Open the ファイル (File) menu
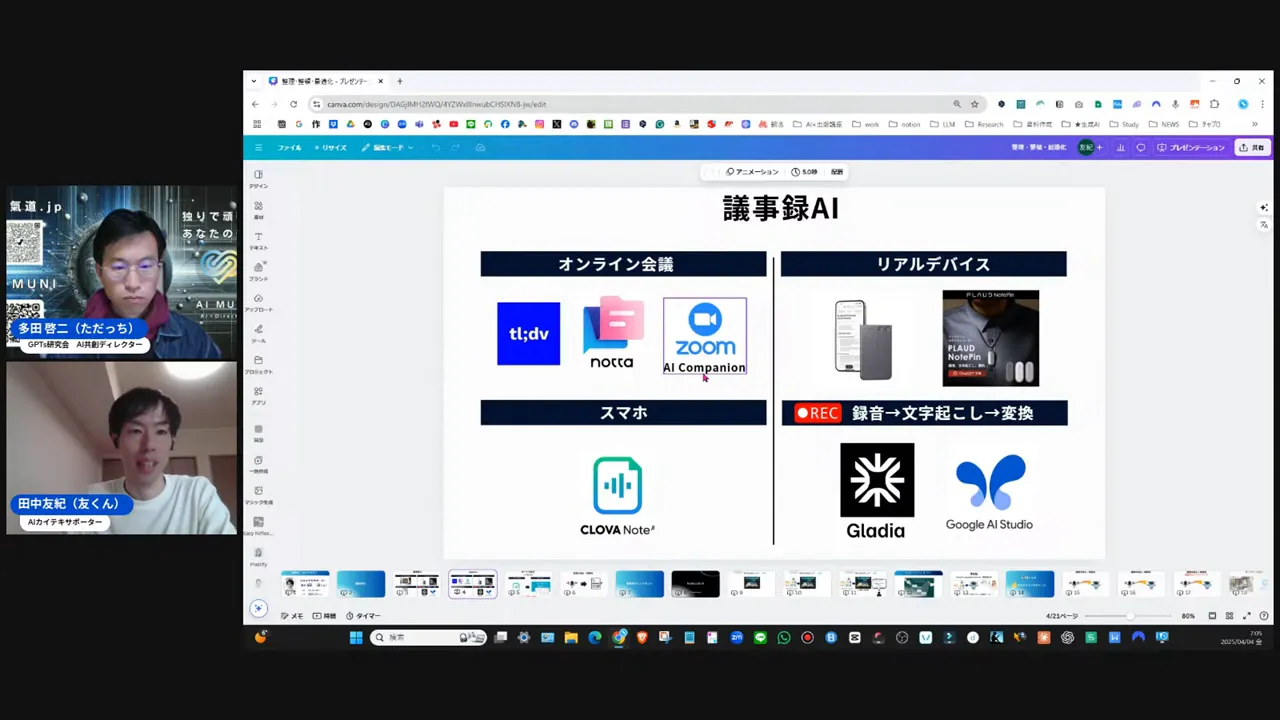The width and height of the screenshot is (1280, 720). [289, 147]
